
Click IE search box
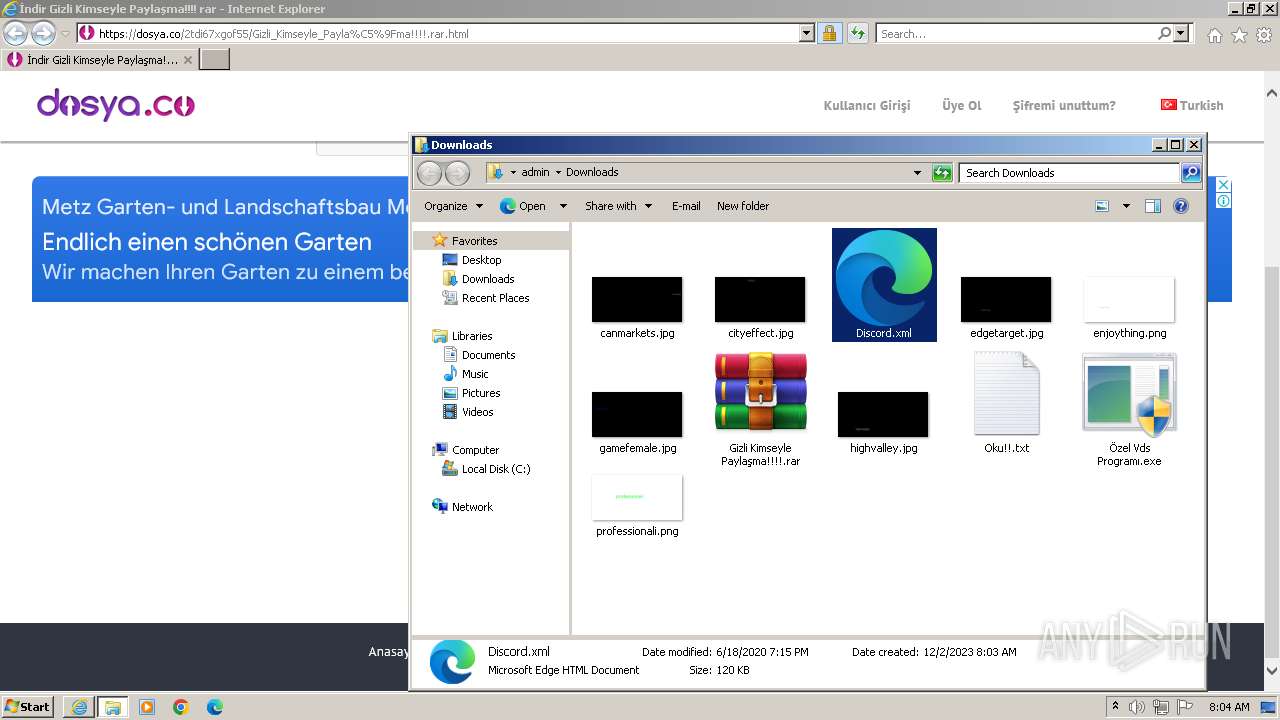(1015, 33)
